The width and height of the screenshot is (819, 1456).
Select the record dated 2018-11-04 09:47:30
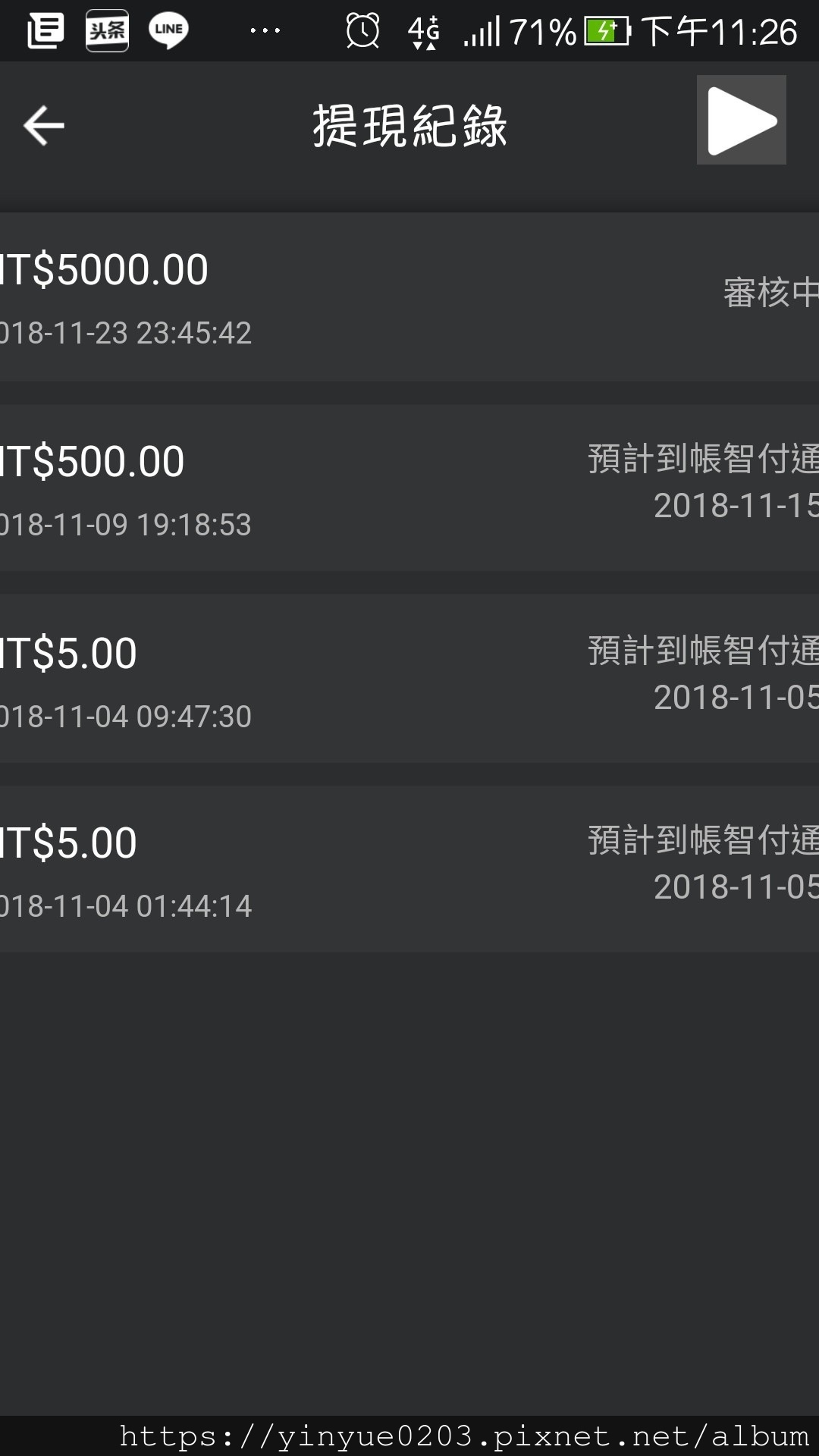coord(409,678)
